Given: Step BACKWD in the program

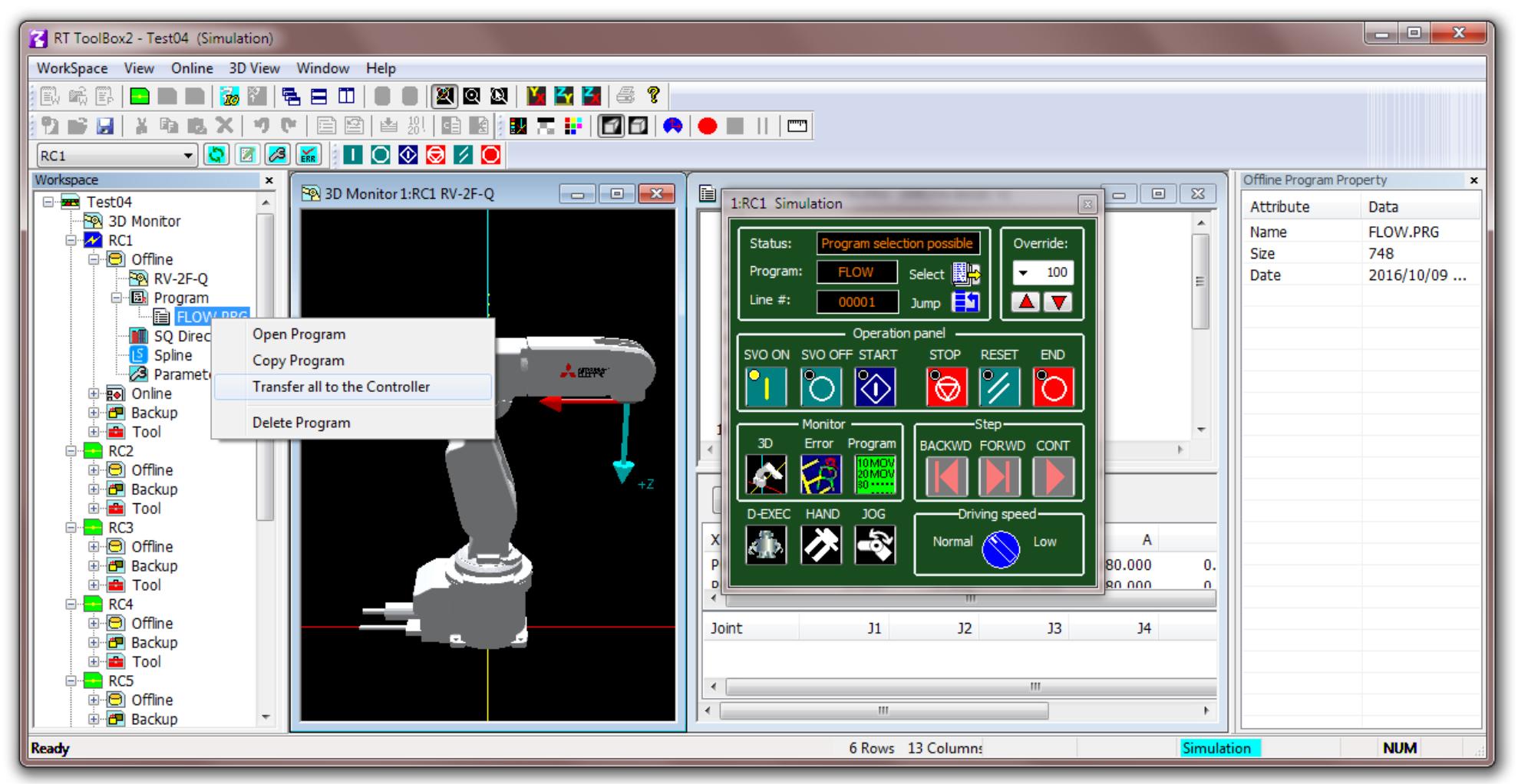Looking at the screenshot, I should [946, 476].
